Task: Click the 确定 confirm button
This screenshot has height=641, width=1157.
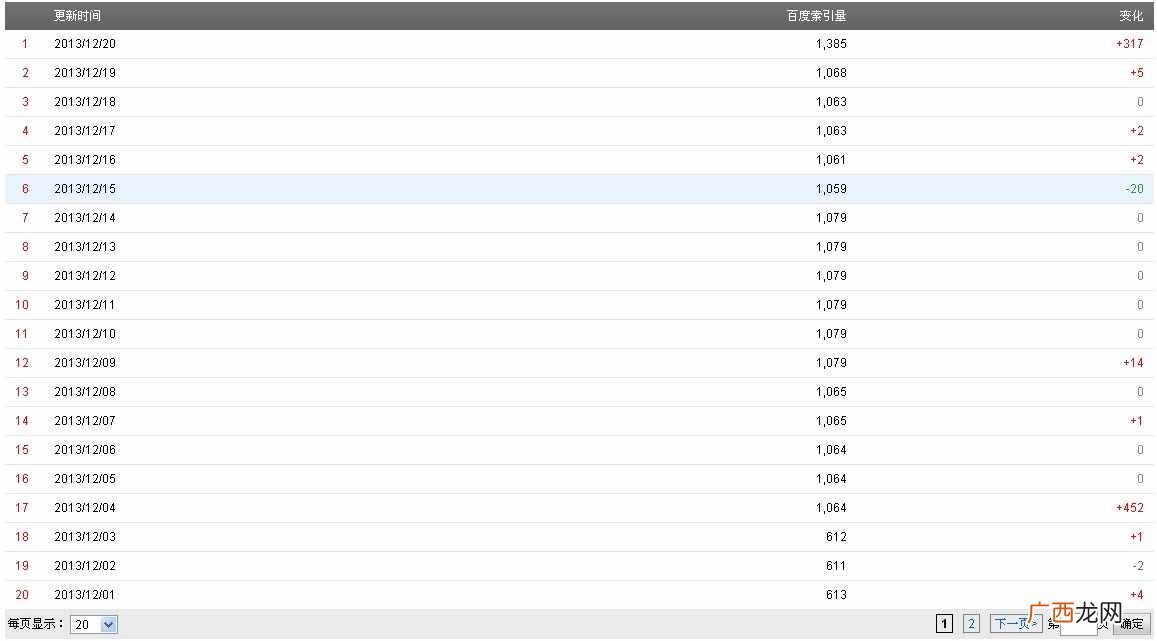Action: click(1133, 624)
